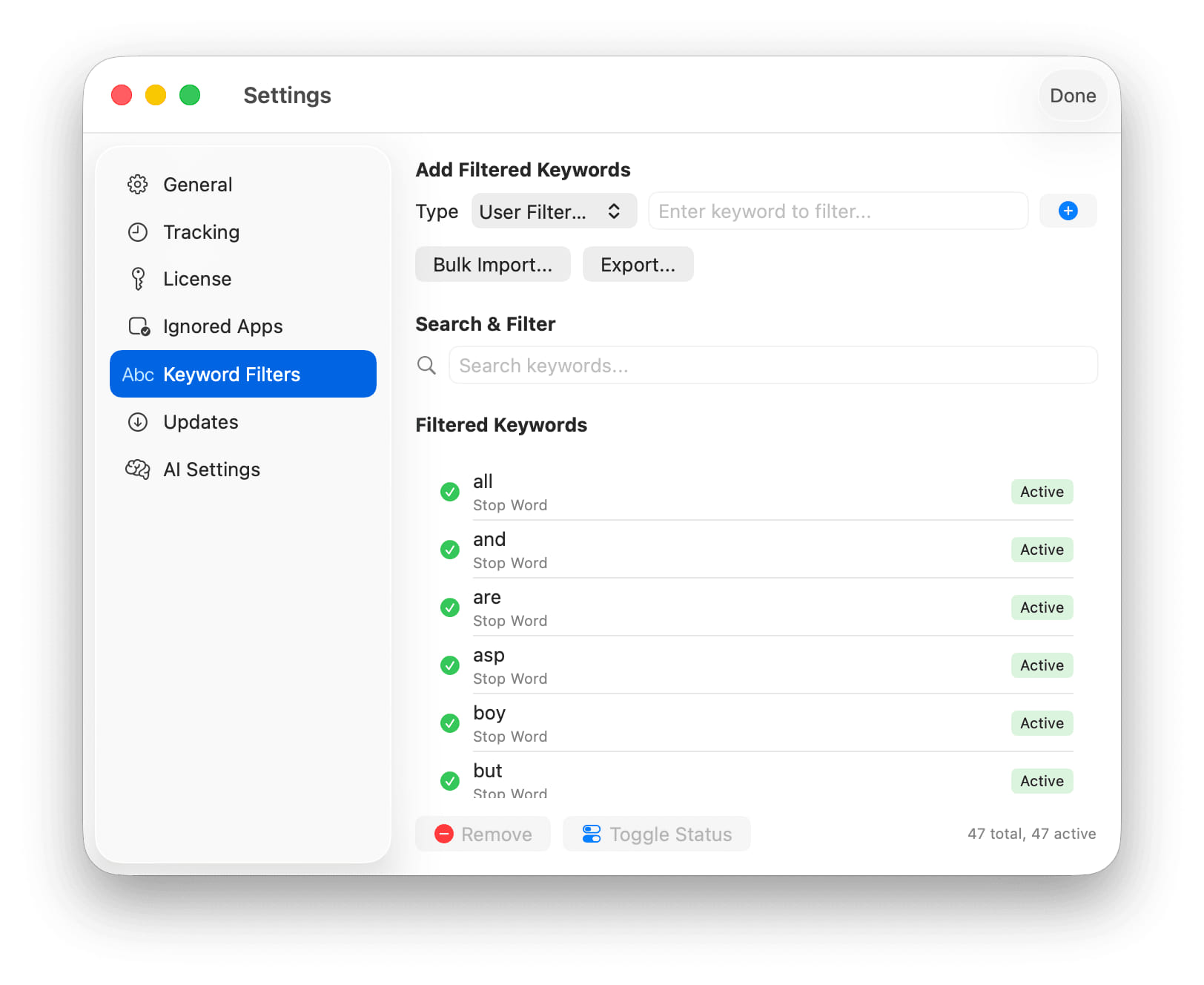Viewport: 1204px width, 985px height.
Task: Click the Search keywords input field
Action: pyautogui.click(x=773, y=366)
